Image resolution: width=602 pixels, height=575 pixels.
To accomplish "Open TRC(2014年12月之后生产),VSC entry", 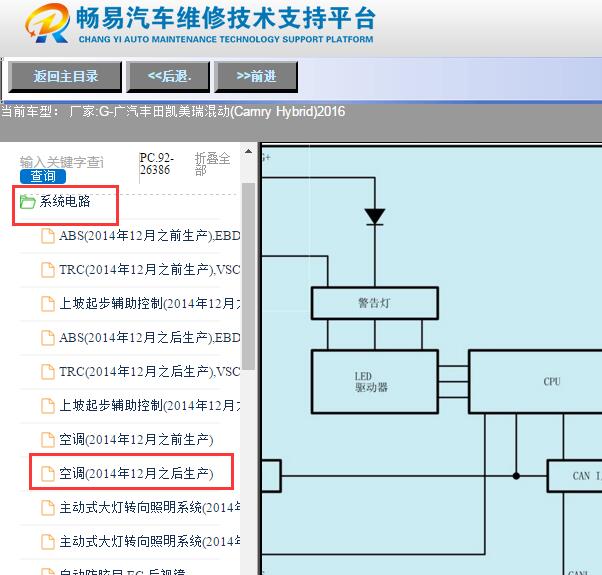I will [x=150, y=372].
